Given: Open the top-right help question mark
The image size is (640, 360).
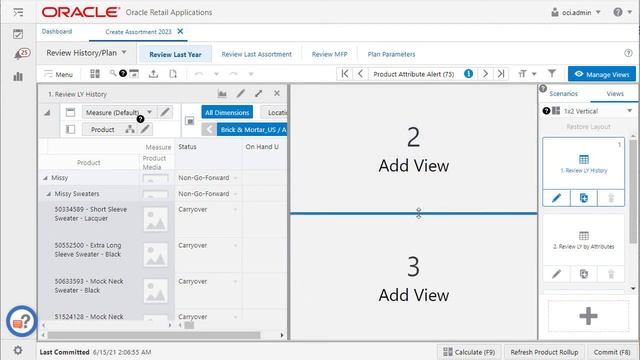Looking at the screenshot, I should point(618,12).
